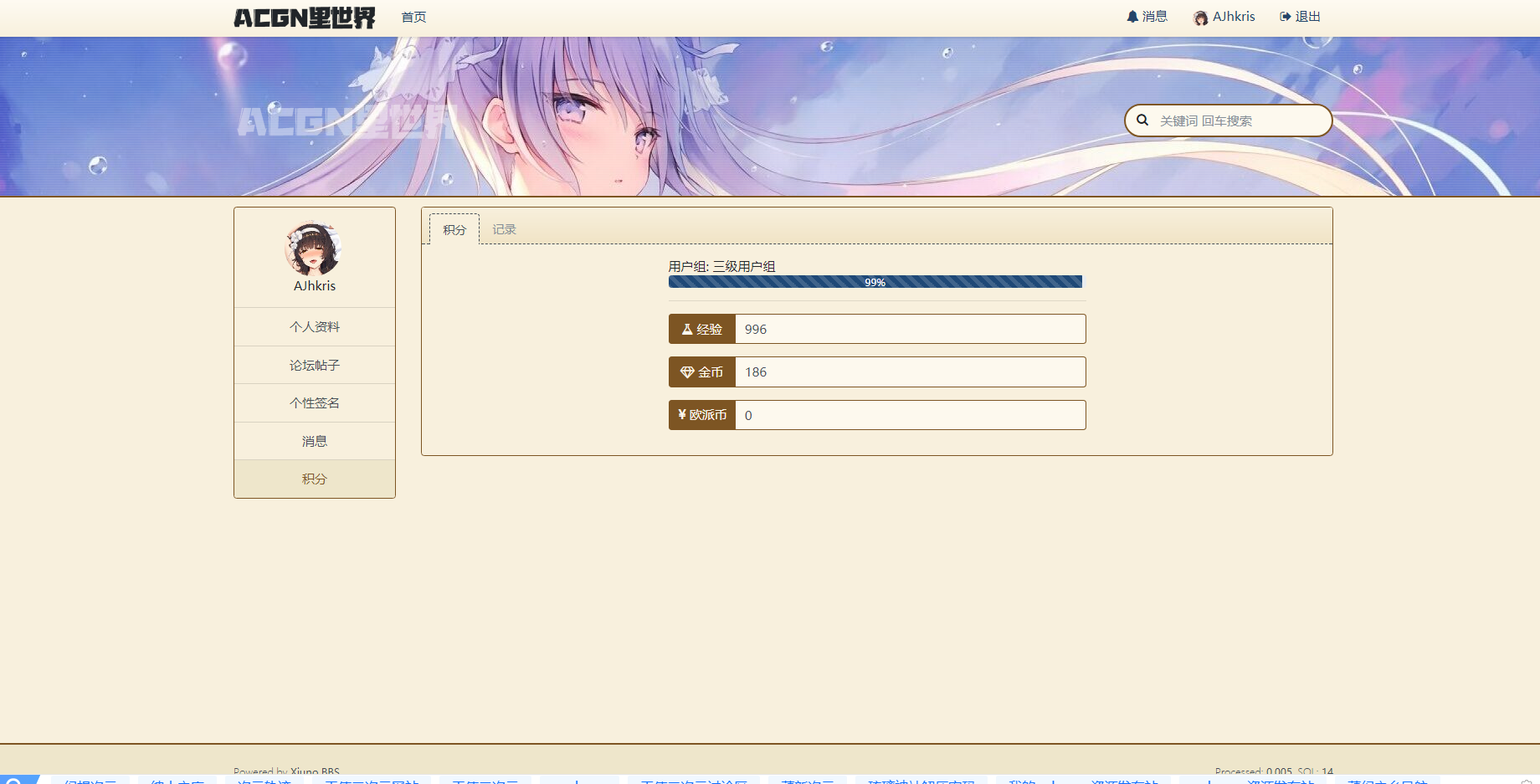Click the 金币 diamond icon
Screen dimensions: 1540x784
tap(687, 372)
